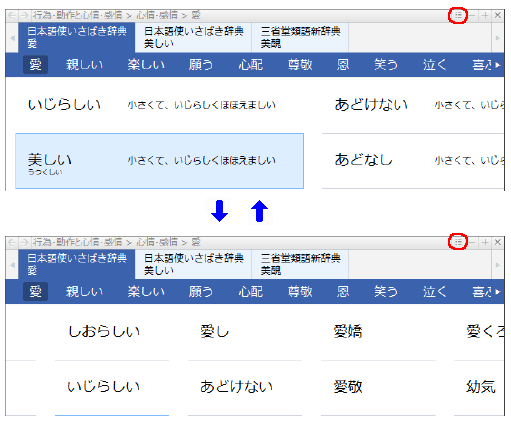The image size is (511, 422).
Task: Switch to tab 三省堂類語新辞典 美観 in the word-grid window
Action: point(300,264)
